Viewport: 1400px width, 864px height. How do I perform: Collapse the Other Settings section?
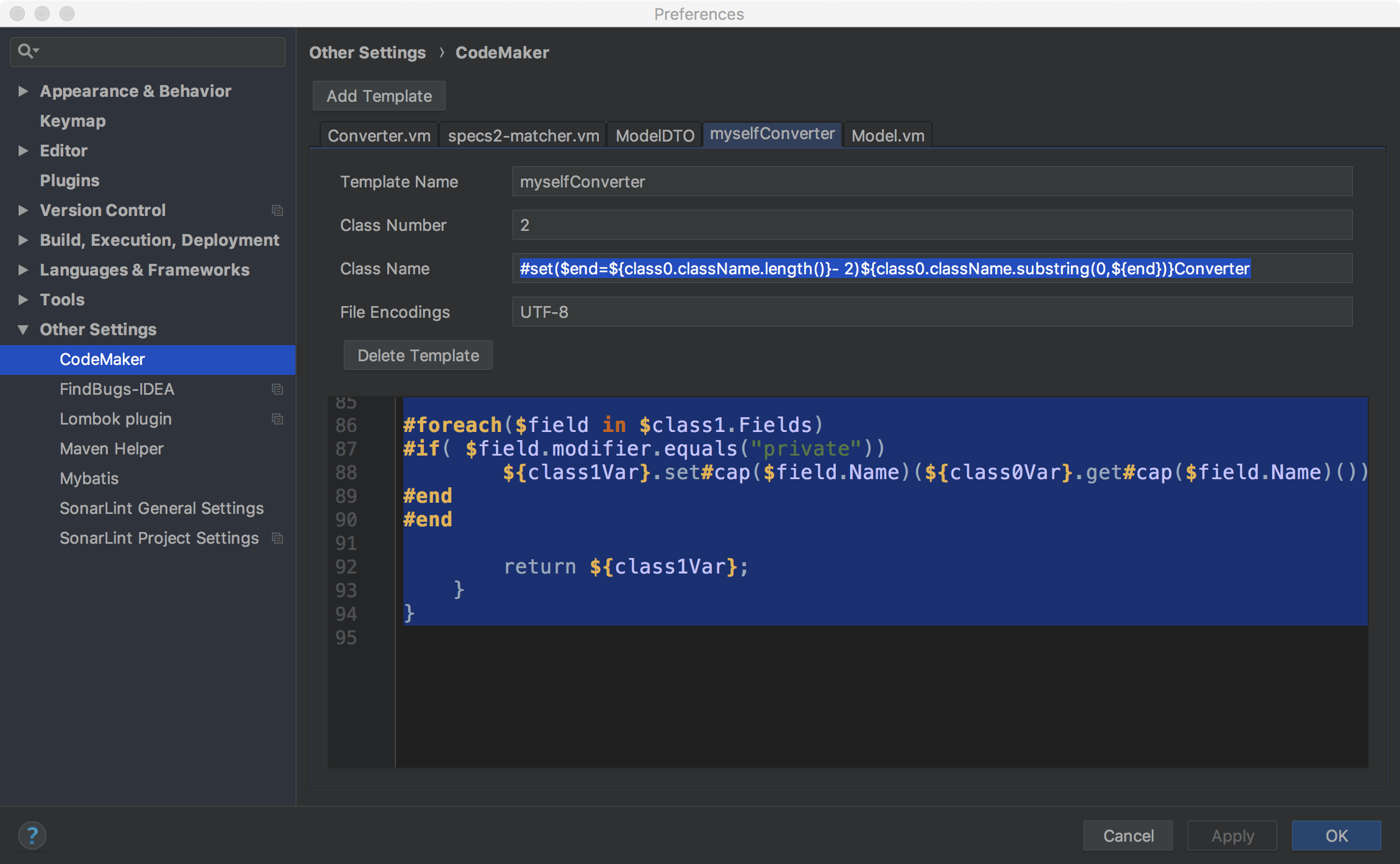click(x=23, y=330)
